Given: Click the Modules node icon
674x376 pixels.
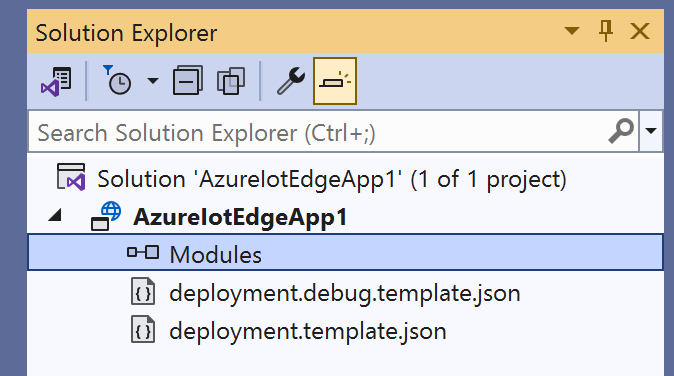Looking at the screenshot, I should (x=143, y=253).
